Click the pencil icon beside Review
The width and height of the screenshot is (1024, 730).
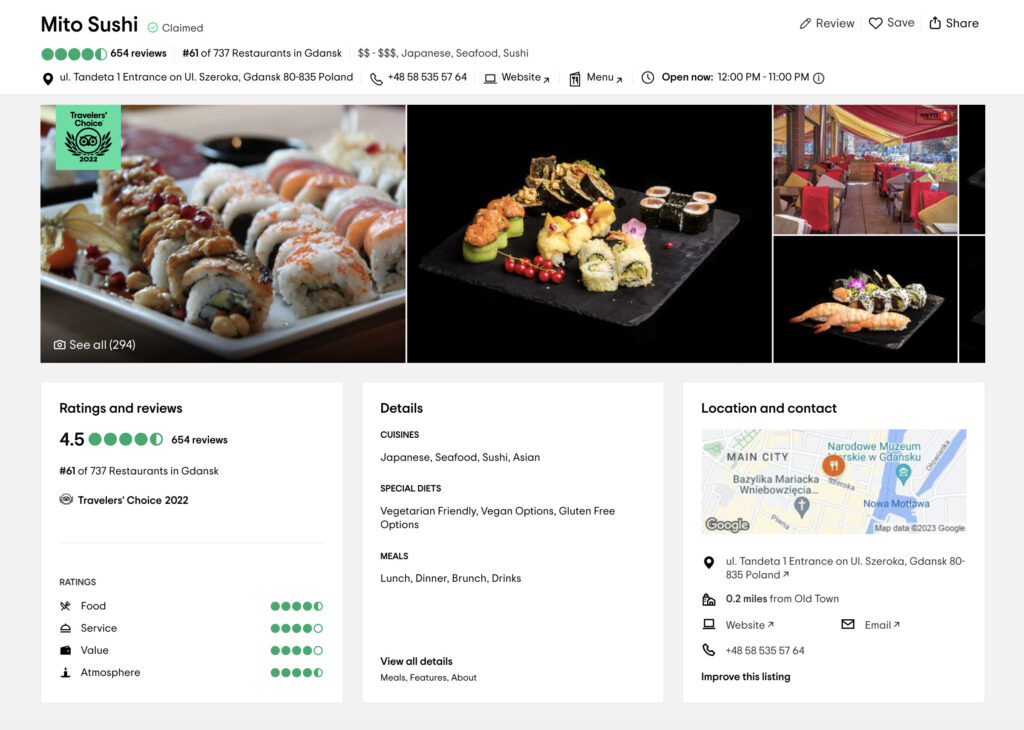coord(805,24)
